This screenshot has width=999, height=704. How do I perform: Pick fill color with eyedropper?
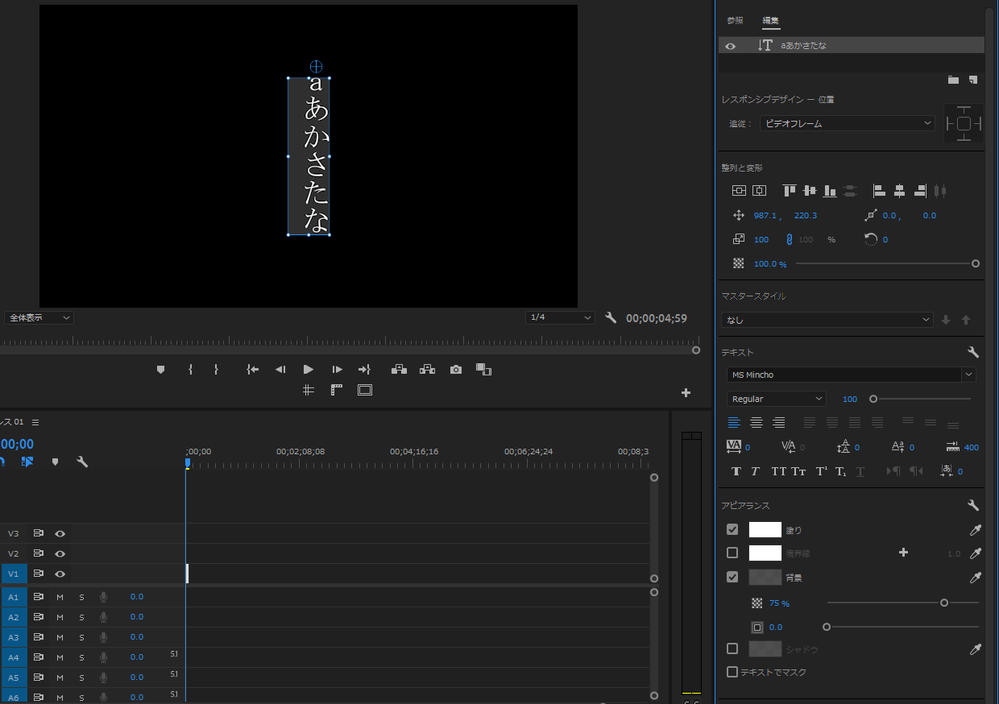pyautogui.click(x=975, y=530)
